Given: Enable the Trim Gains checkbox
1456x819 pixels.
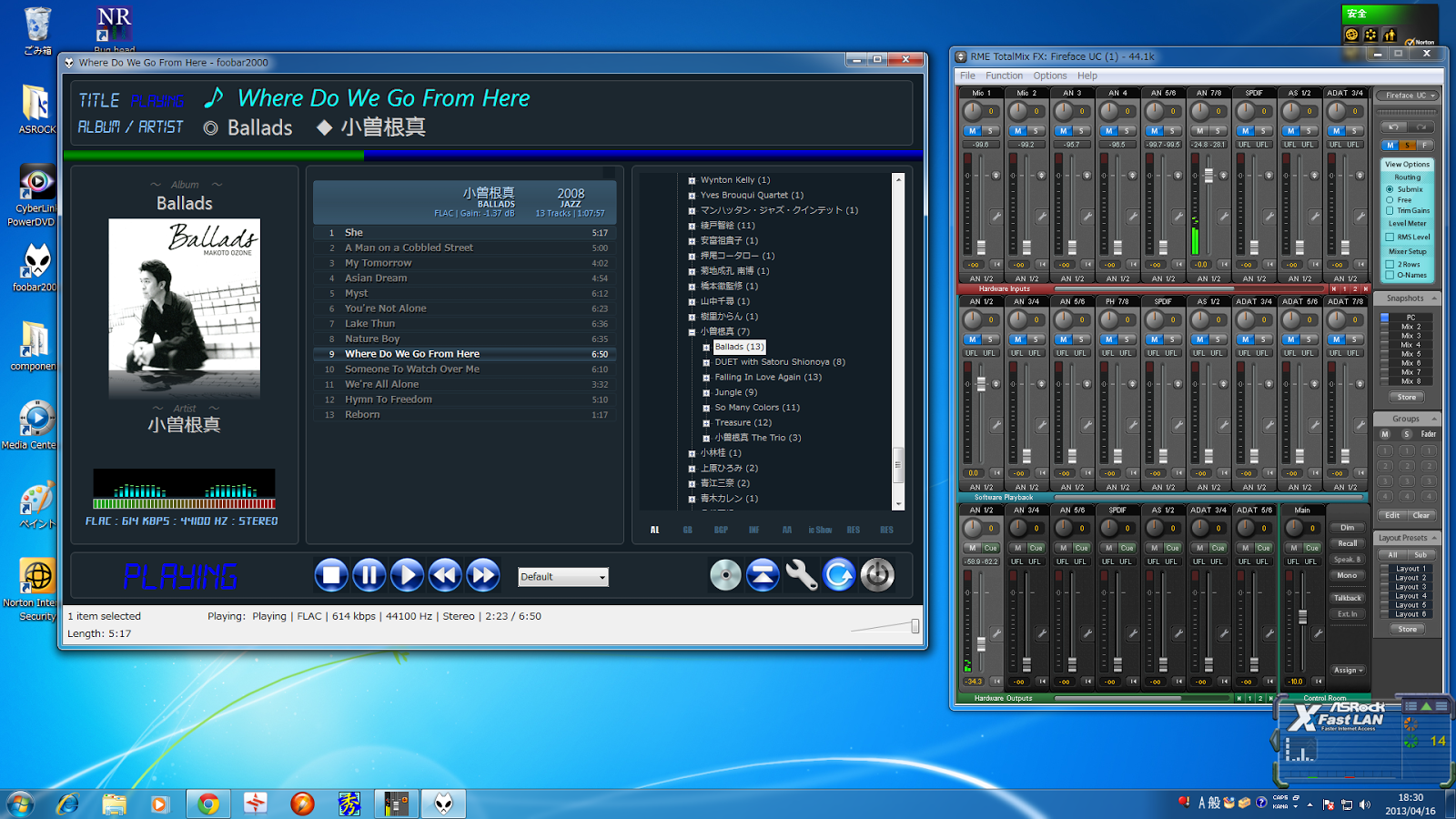Looking at the screenshot, I should pos(1390,211).
